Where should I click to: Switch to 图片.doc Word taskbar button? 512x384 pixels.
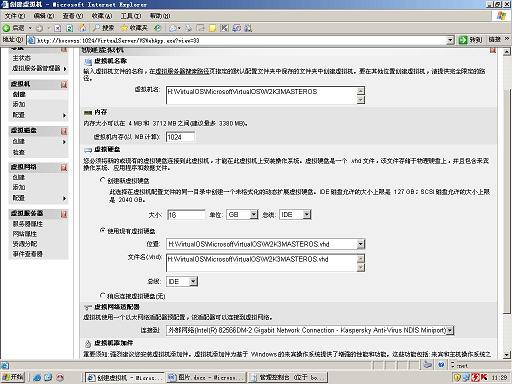pos(206,377)
